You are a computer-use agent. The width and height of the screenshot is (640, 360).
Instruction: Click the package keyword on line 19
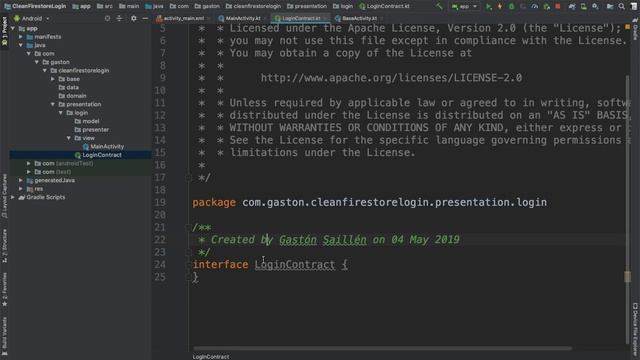tap(214, 202)
